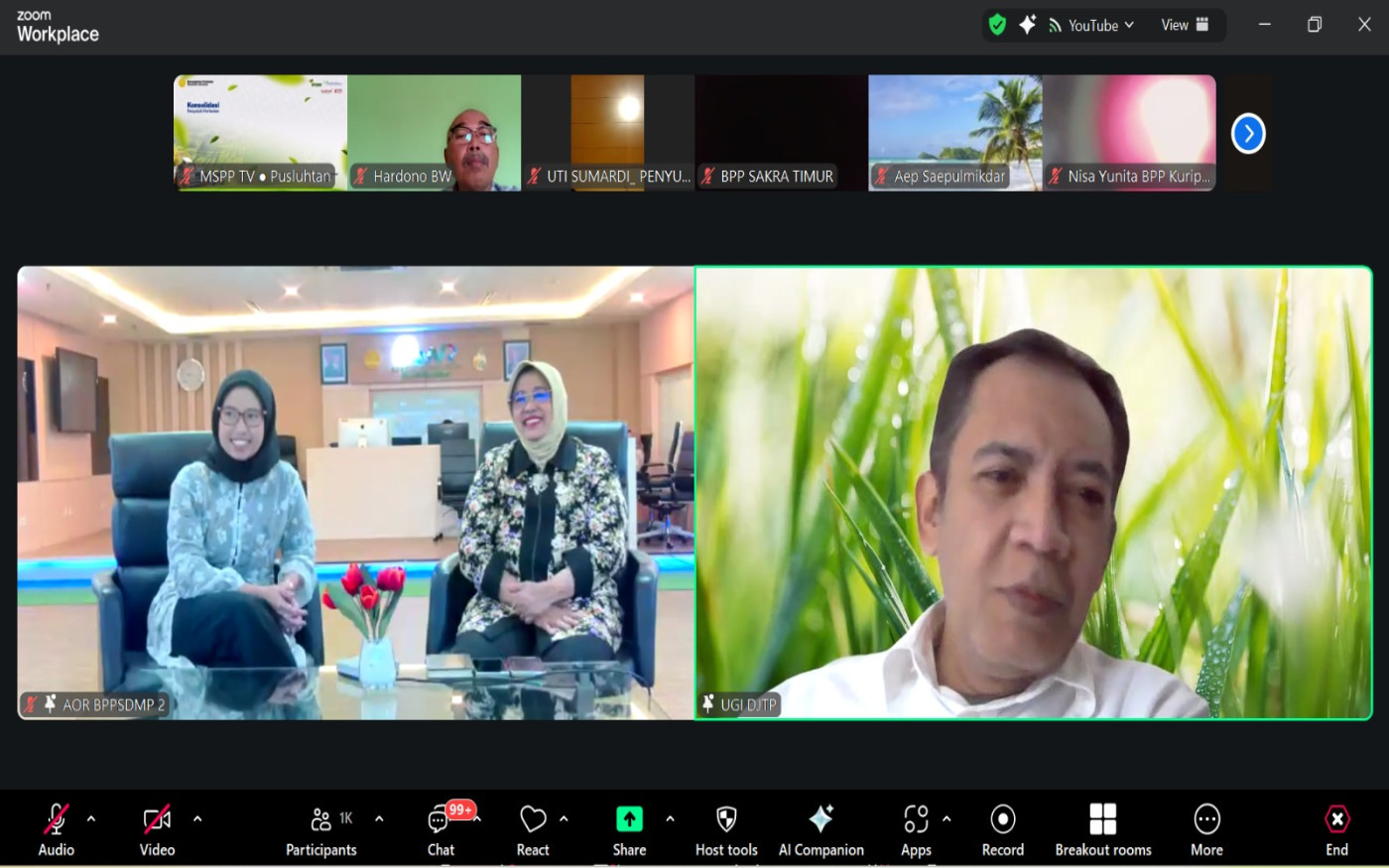
Task: Open Breakout rooms
Action: click(x=1102, y=829)
